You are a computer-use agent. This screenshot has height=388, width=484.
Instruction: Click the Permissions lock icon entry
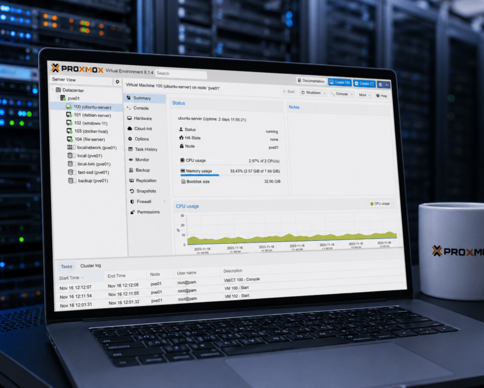coord(132,212)
